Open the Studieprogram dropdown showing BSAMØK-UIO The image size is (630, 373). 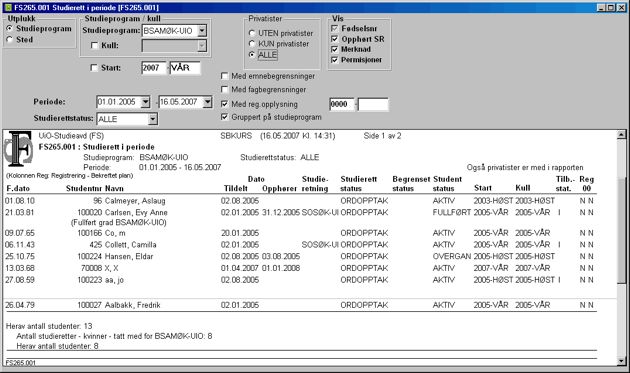click(x=202, y=31)
